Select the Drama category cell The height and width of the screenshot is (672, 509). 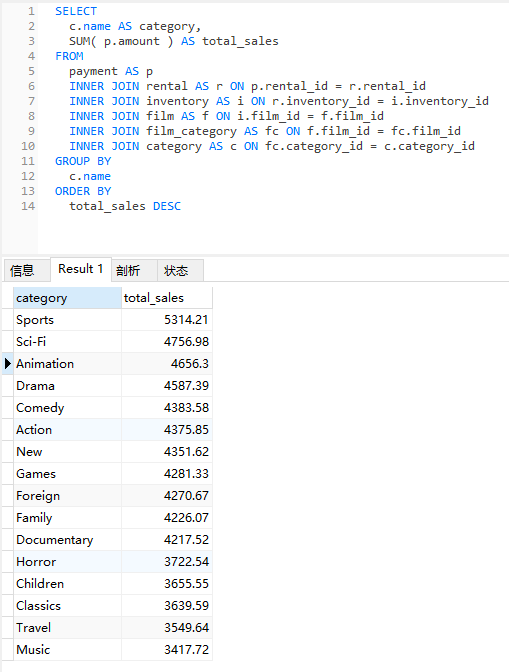pyautogui.click(x=67, y=386)
